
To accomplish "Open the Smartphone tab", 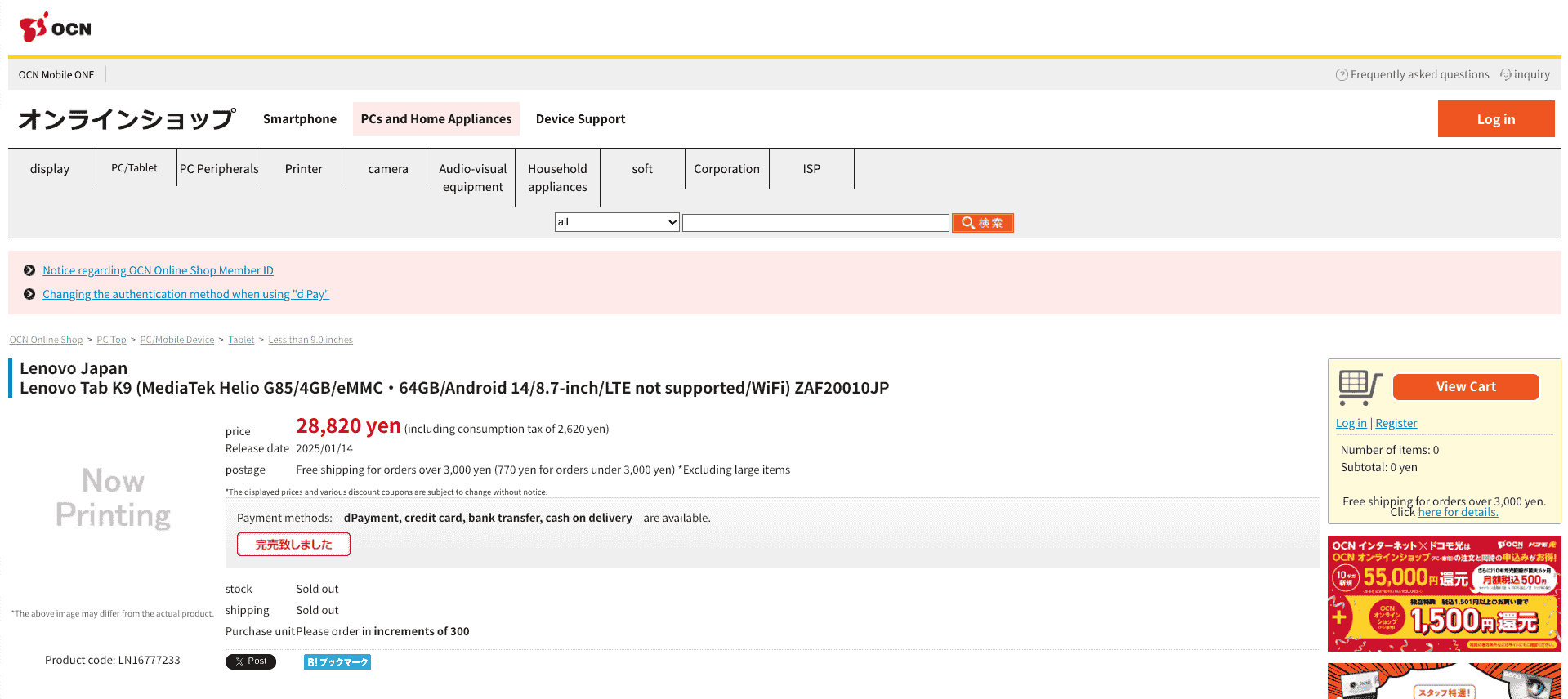I will click(x=299, y=119).
